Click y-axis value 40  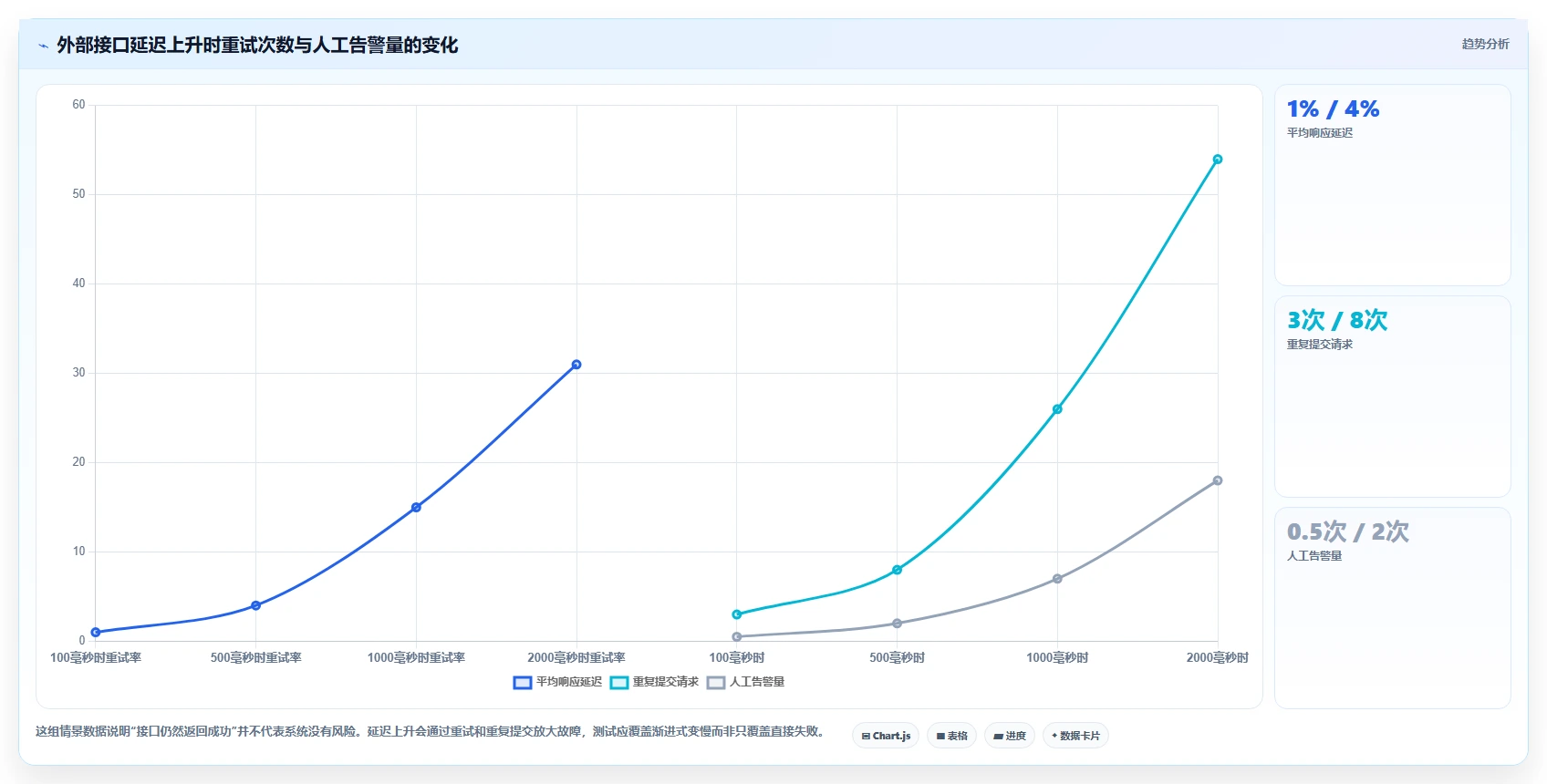click(78, 284)
